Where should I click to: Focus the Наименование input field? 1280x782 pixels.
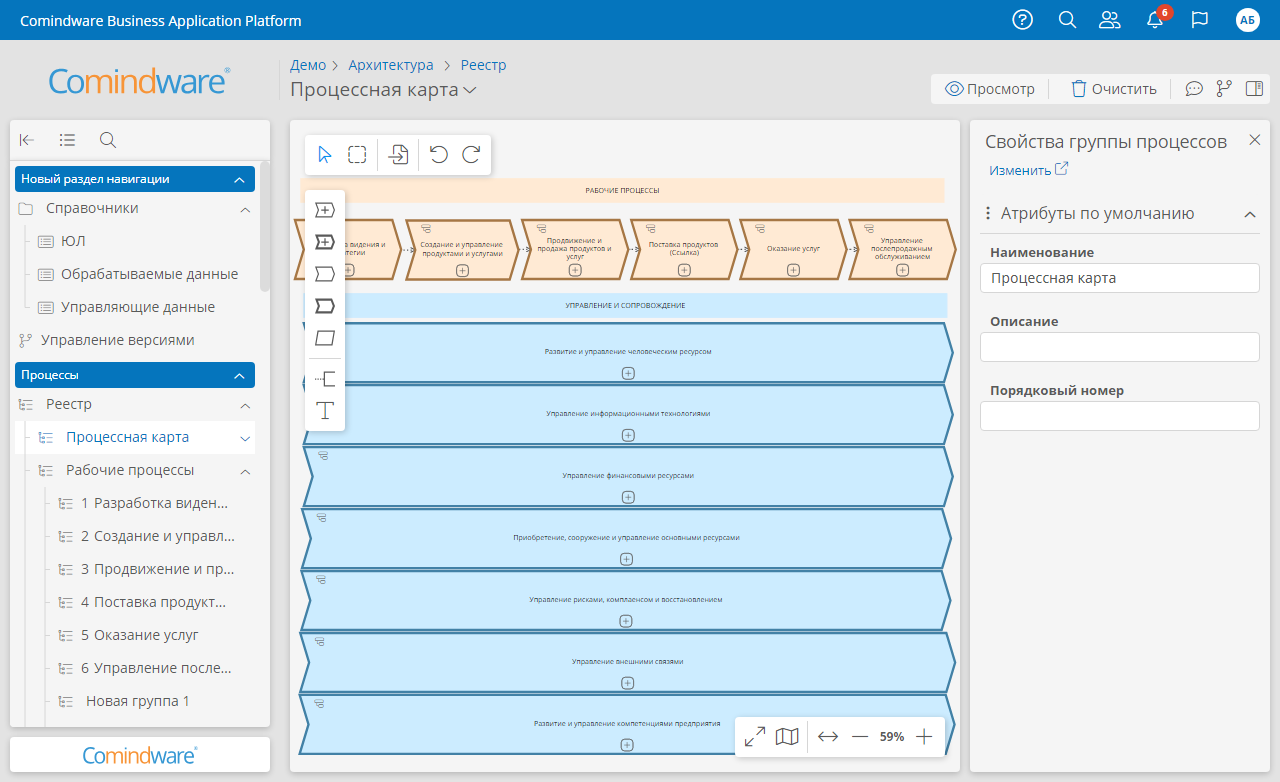[x=1119, y=278]
